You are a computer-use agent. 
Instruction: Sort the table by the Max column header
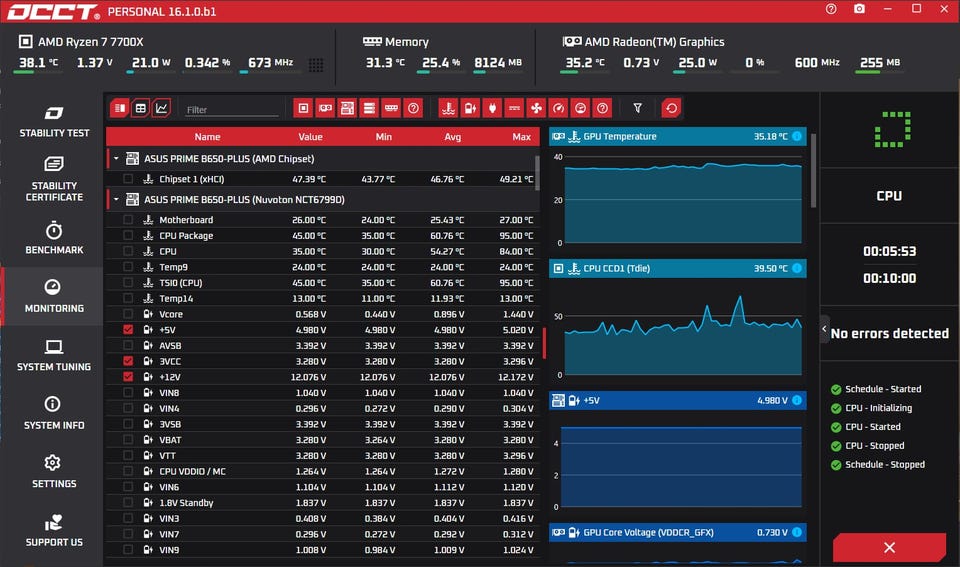521,137
